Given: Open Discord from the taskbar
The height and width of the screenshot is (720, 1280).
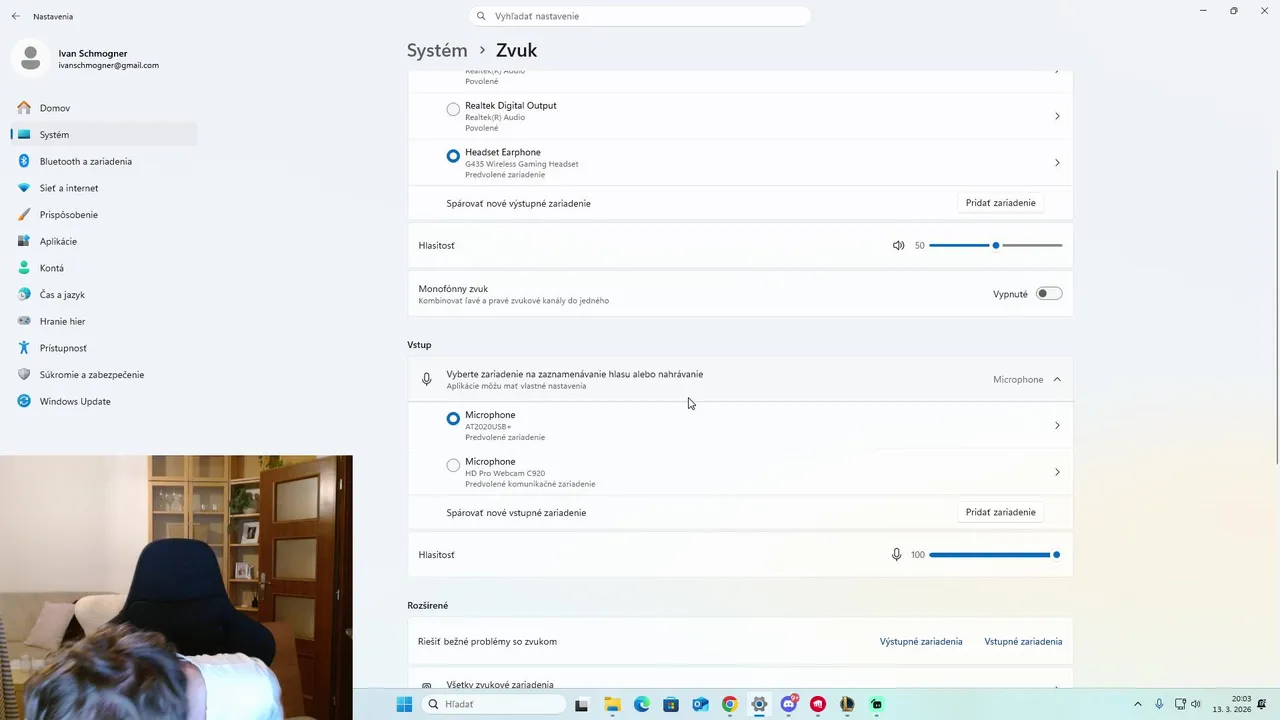Looking at the screenshot, I should tap(789, 704).
